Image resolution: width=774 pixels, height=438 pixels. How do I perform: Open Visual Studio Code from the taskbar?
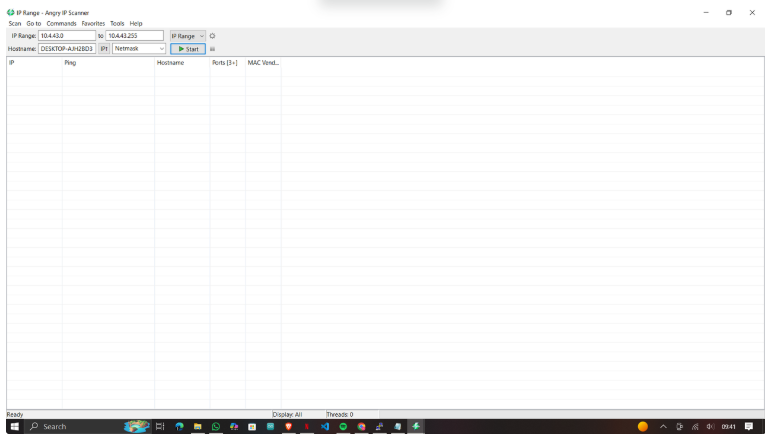click(x=325, y=427)
